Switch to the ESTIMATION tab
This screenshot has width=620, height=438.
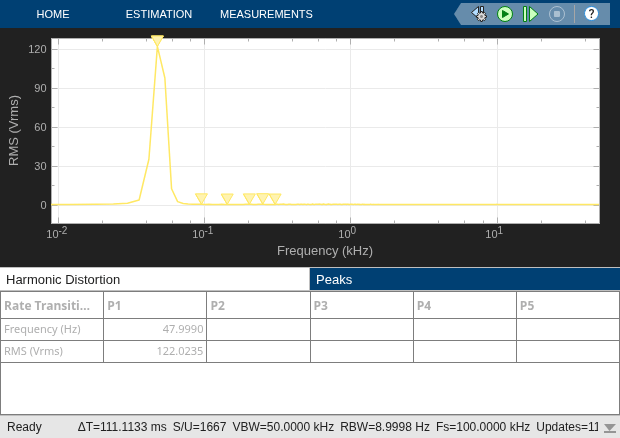(x=159, y=14)
